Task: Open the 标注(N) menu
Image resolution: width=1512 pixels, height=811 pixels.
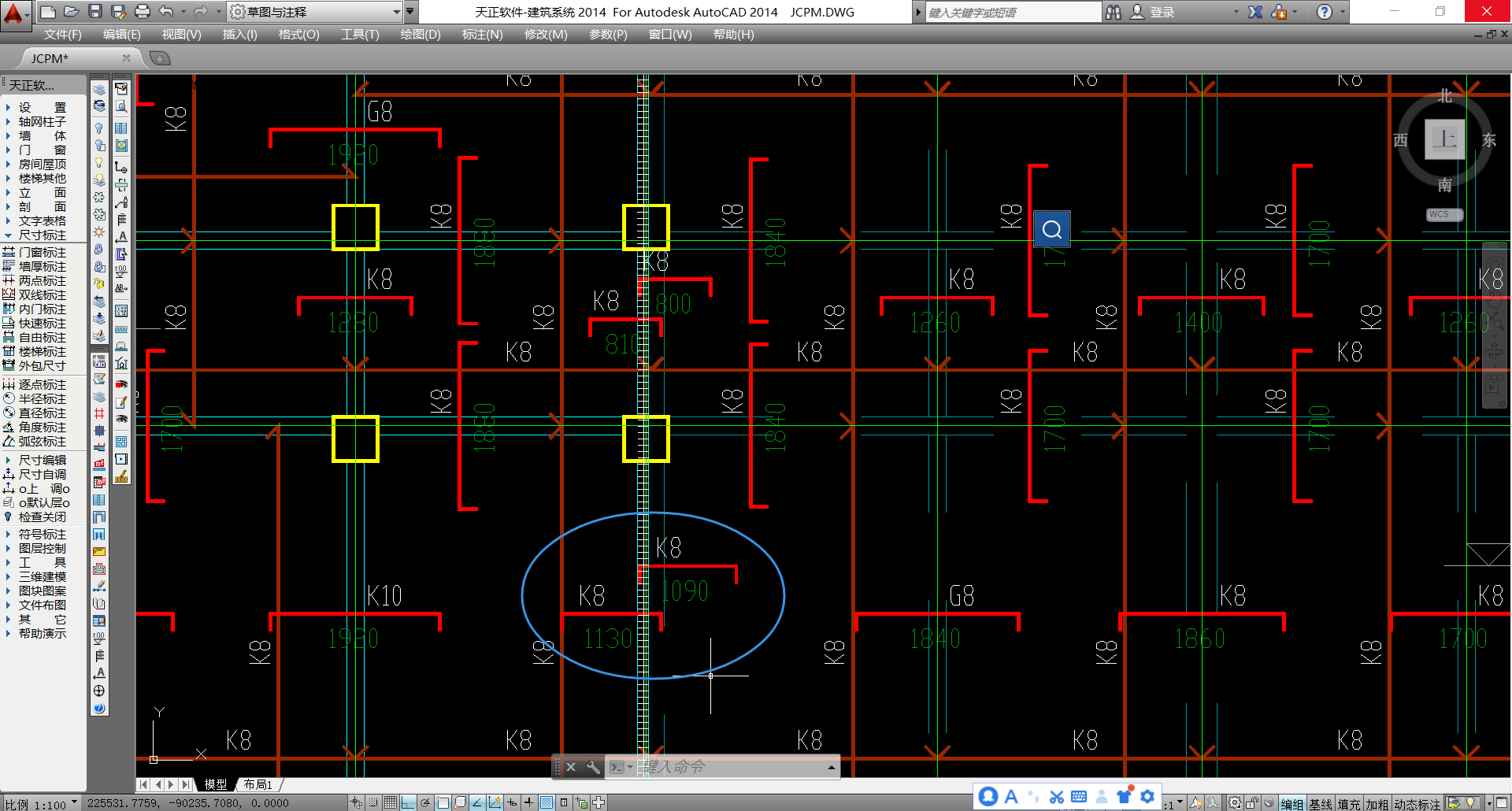Action: pyautogui.click(x=482, y=35)
